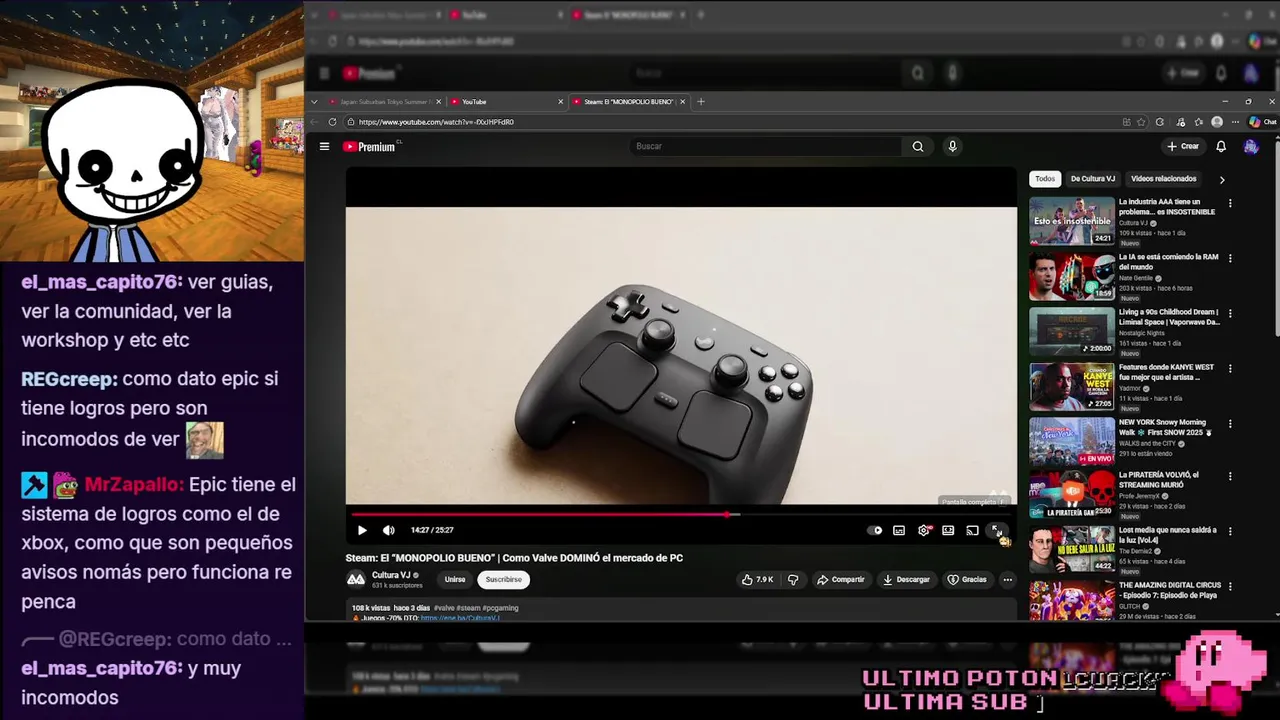The image size is (1280, 720).
Task: Go back with browser back arrow
Action: 314,122
